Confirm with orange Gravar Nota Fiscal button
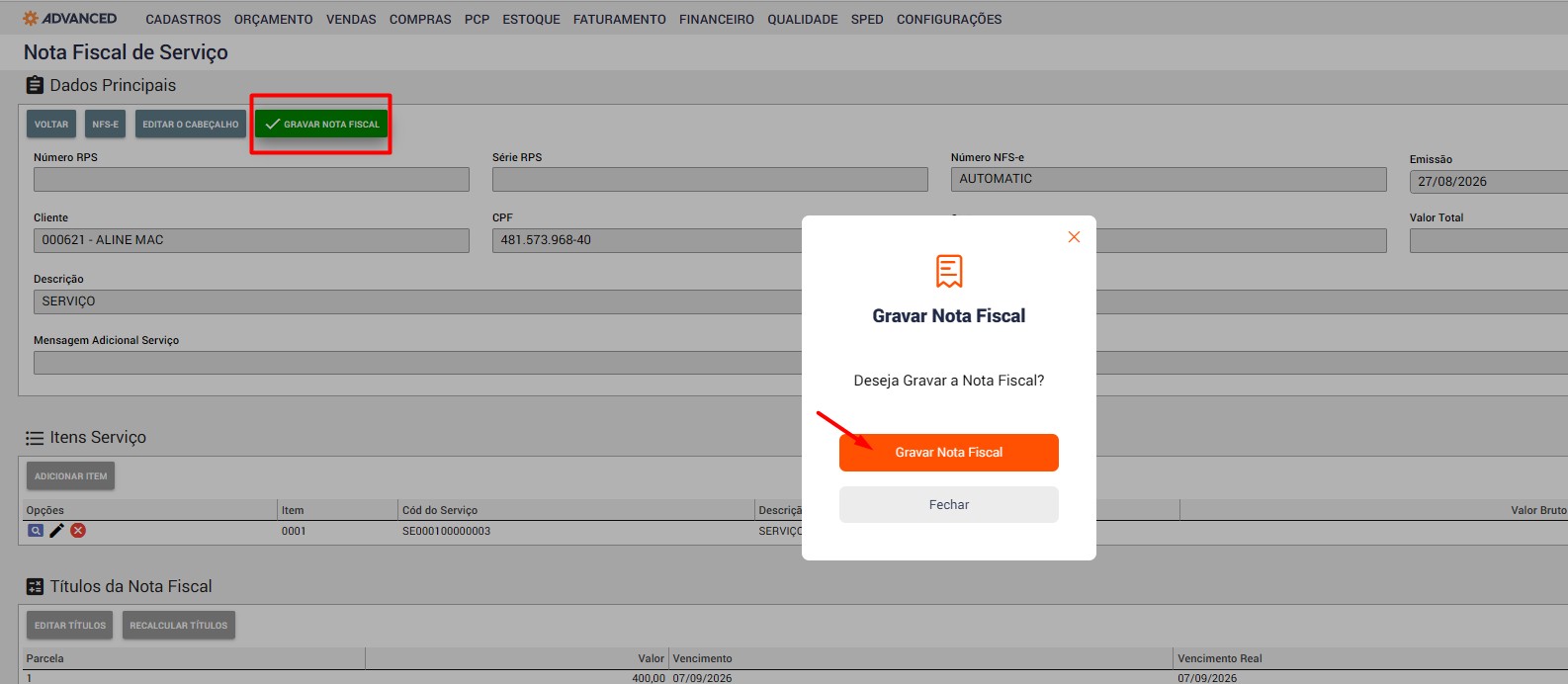The width and height of the screenshot is (1568, 684). click(x=949, y=453)
